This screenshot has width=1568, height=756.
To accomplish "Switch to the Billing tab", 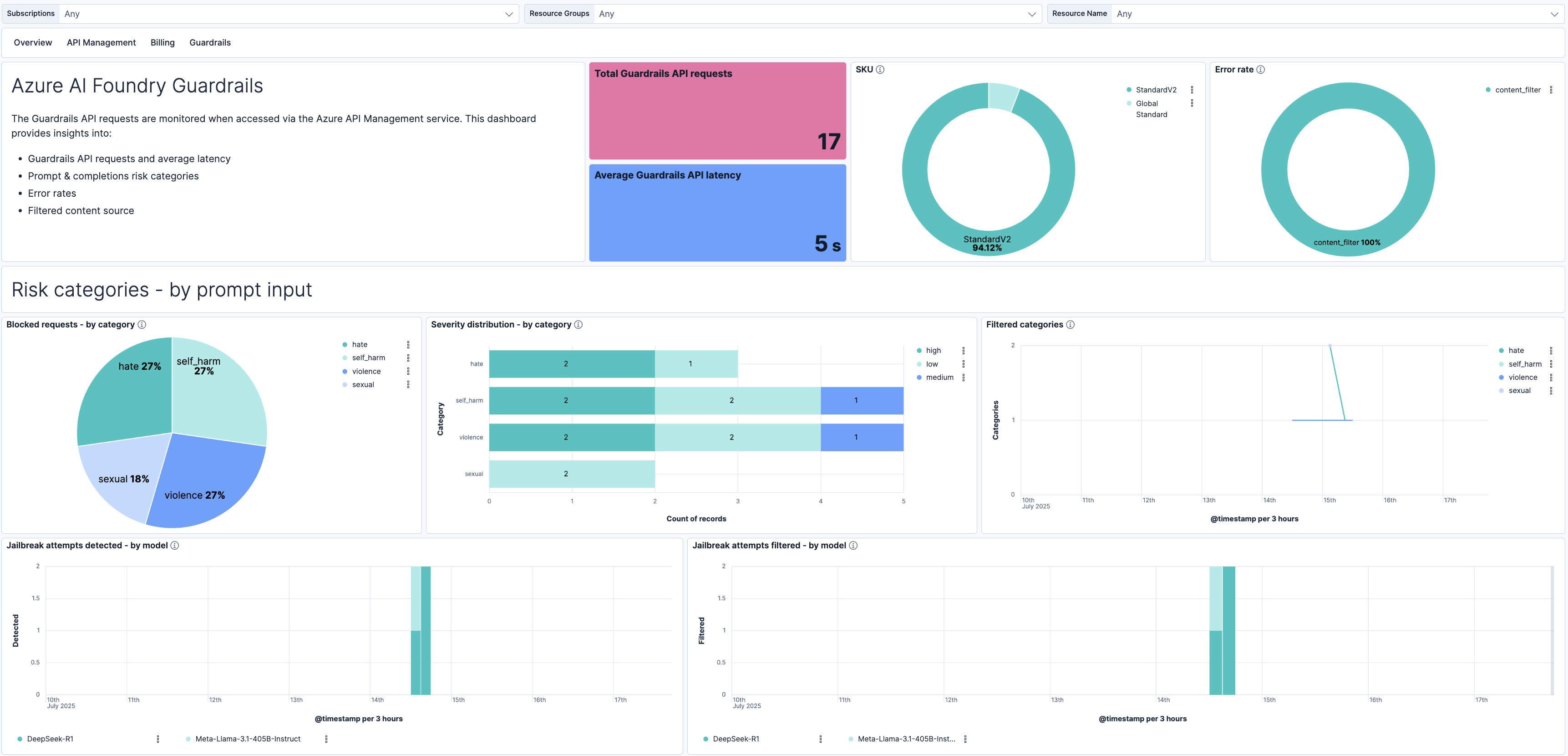I will (162, 43).
